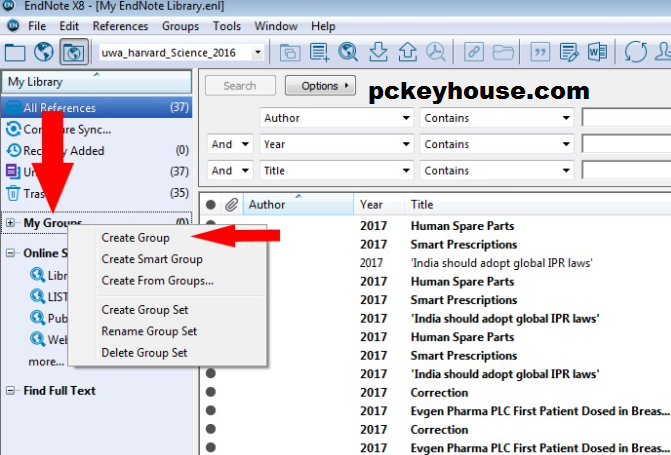Click the Open Link chain icon

tap(474, 52)
